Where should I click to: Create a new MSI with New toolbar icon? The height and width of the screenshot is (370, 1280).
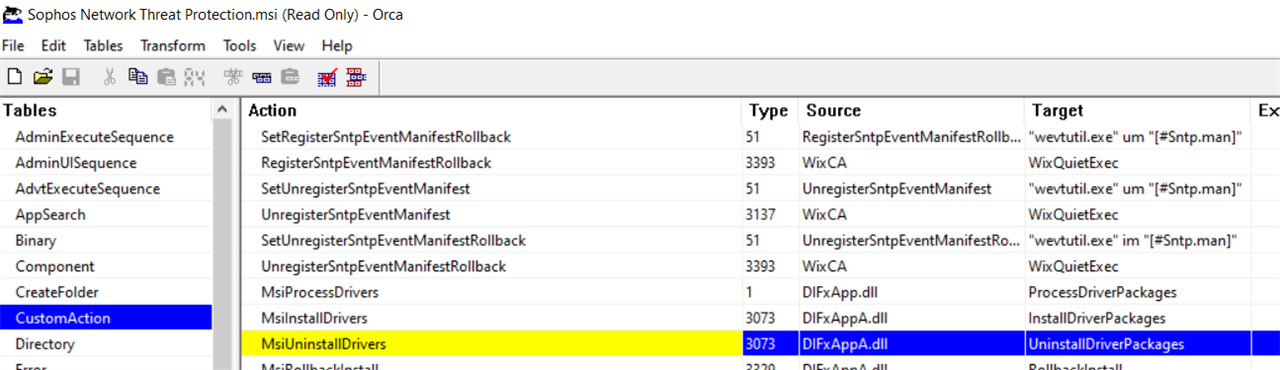[x=15, y=77]
